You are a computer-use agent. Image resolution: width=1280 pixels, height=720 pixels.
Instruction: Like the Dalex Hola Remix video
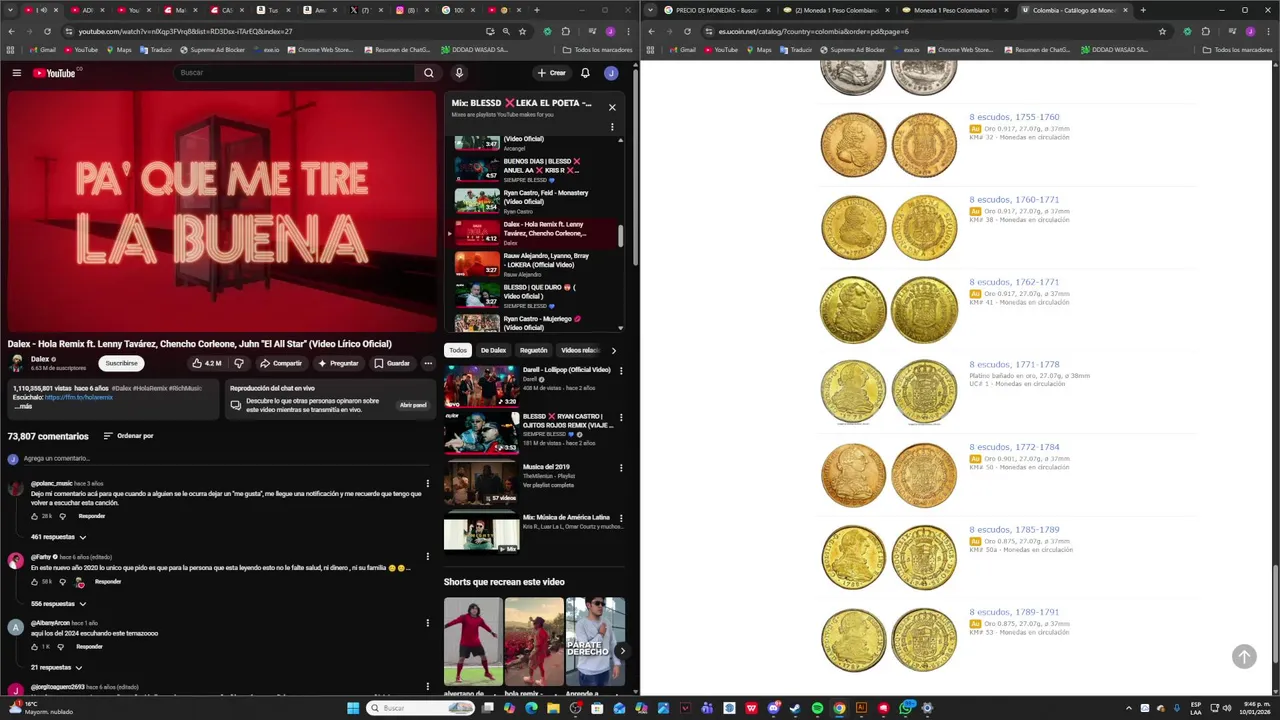pos(209,363)
